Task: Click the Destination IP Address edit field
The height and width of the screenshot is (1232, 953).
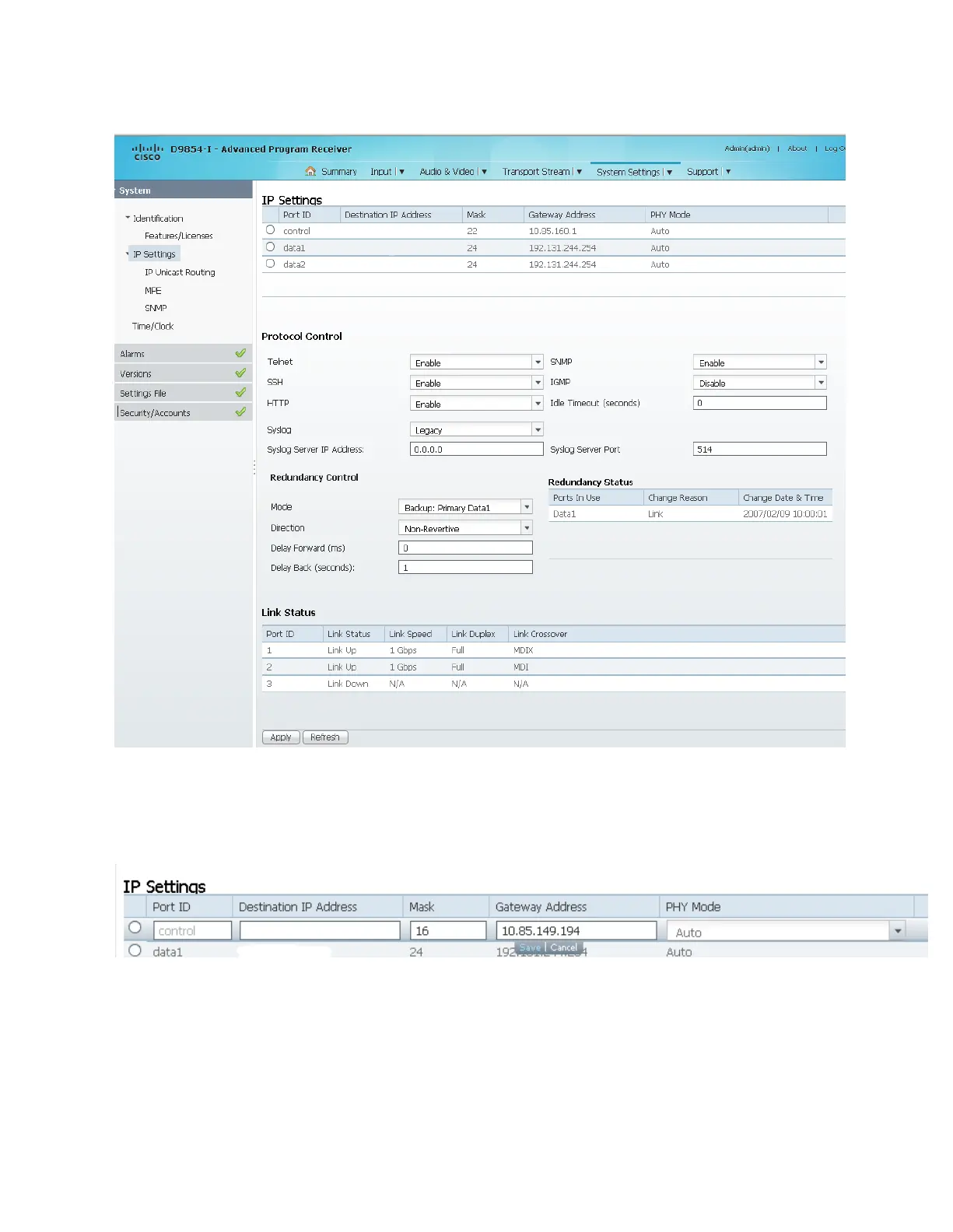Action: (320, 930)
